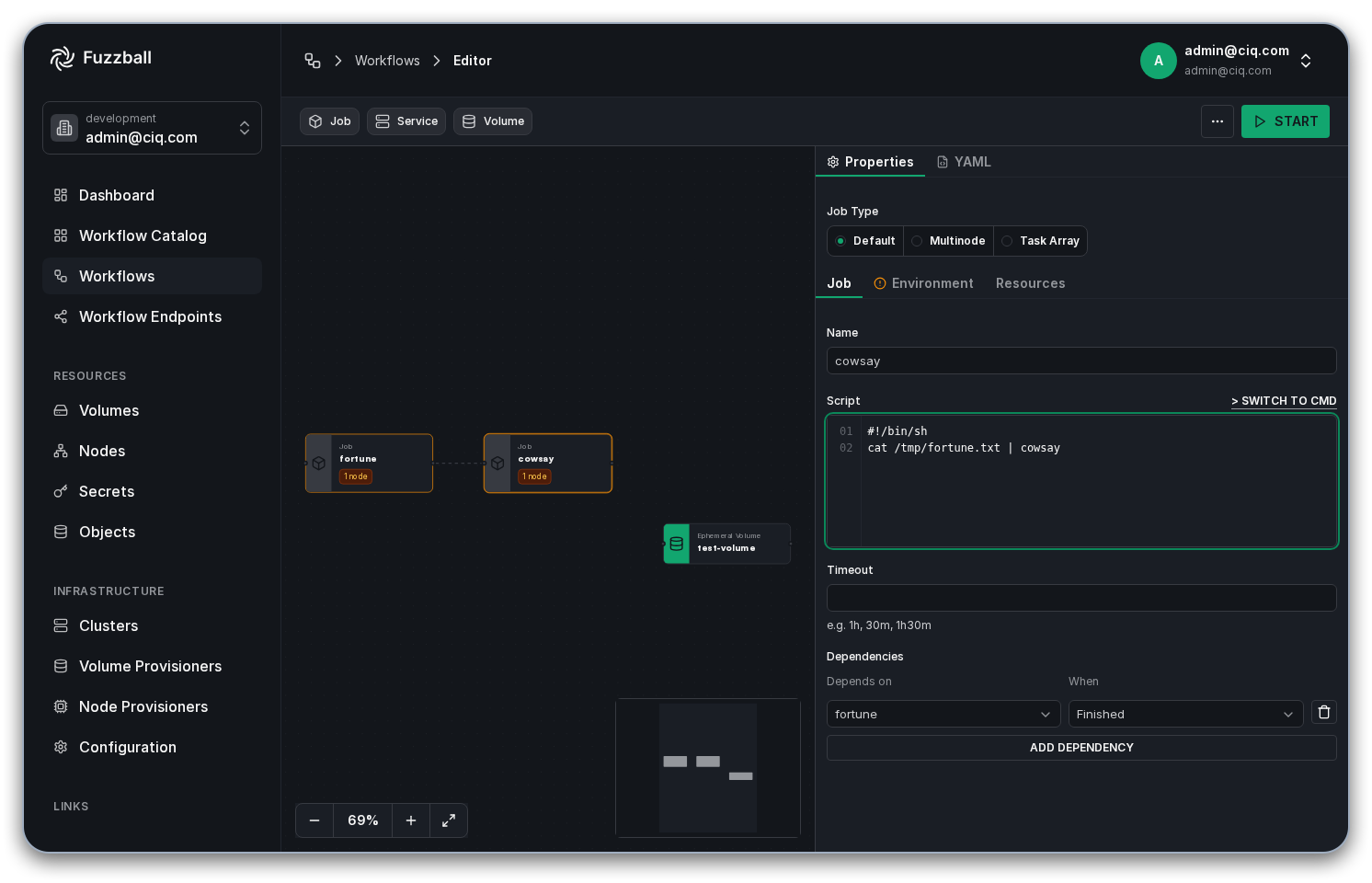Expand the When Finished dropdown
This screenshot has height=883, width=1372.
[1185, 714]
